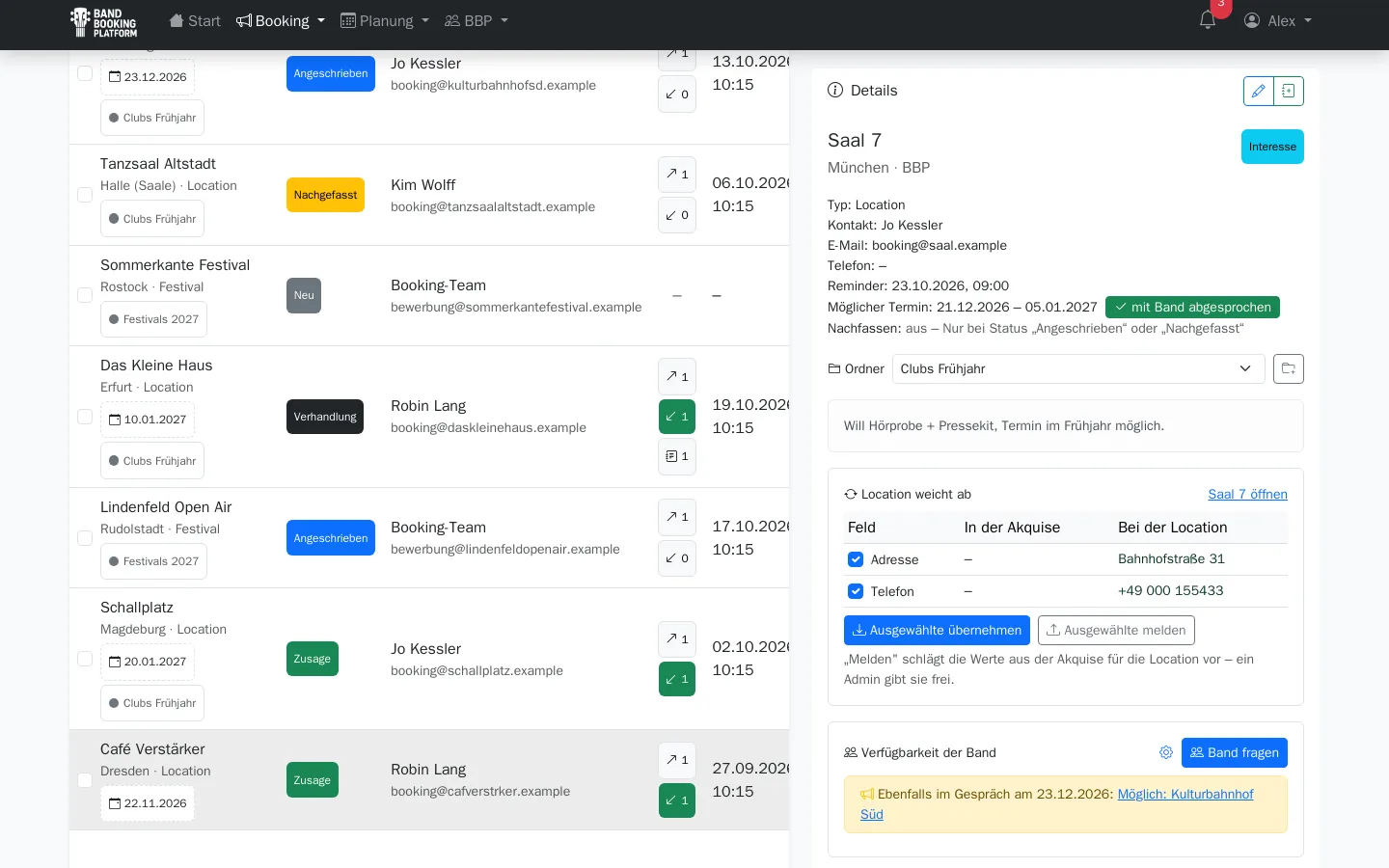Click green incoming badge for Café Verstärker
Viewport: 1389px width, 868px height.
pos(677,800)
